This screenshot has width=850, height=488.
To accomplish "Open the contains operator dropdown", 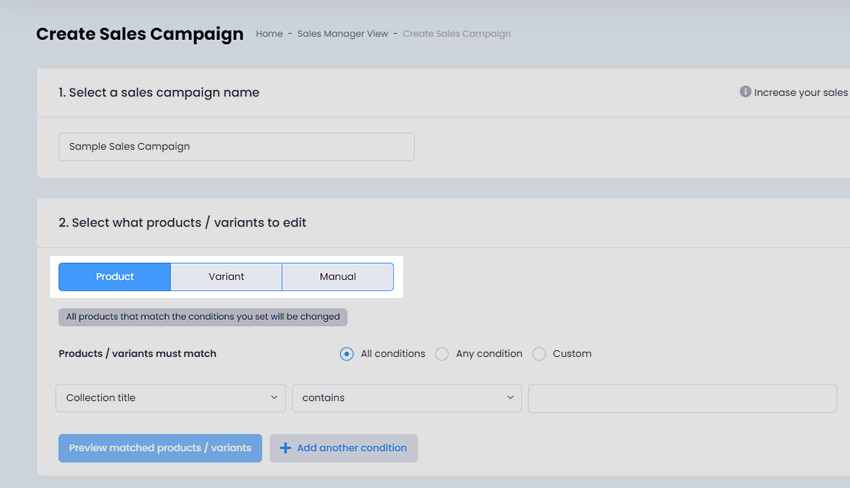I will click(407, 398).
